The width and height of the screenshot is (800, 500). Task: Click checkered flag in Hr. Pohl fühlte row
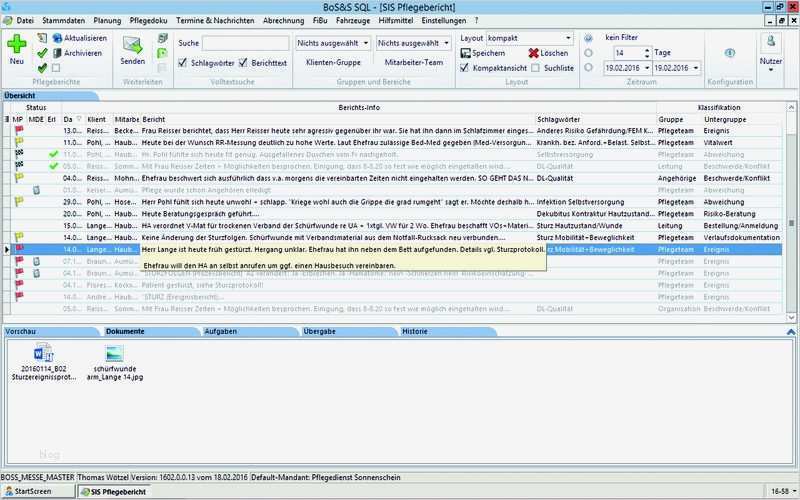point(19,154)
